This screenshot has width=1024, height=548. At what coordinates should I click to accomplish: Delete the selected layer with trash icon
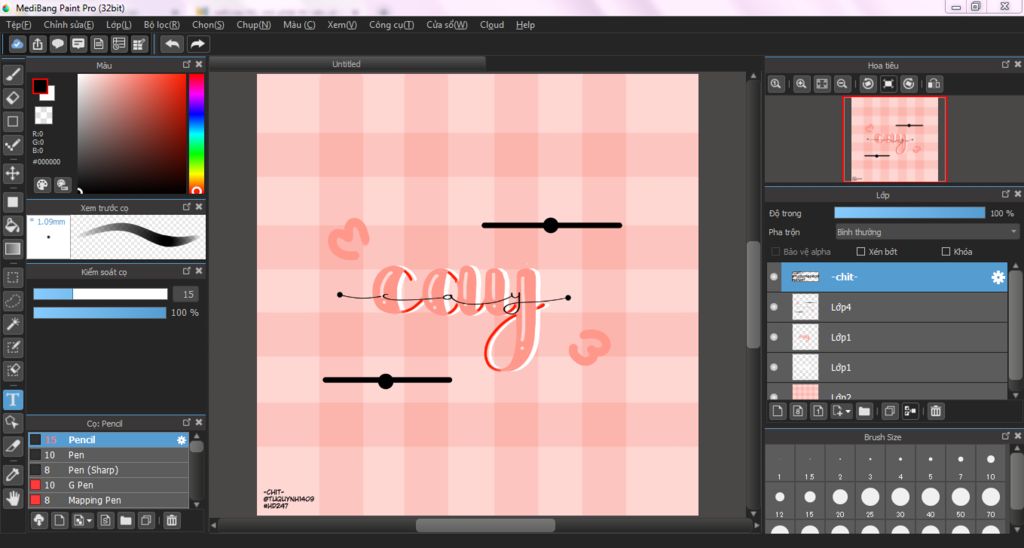coord(936,411)
